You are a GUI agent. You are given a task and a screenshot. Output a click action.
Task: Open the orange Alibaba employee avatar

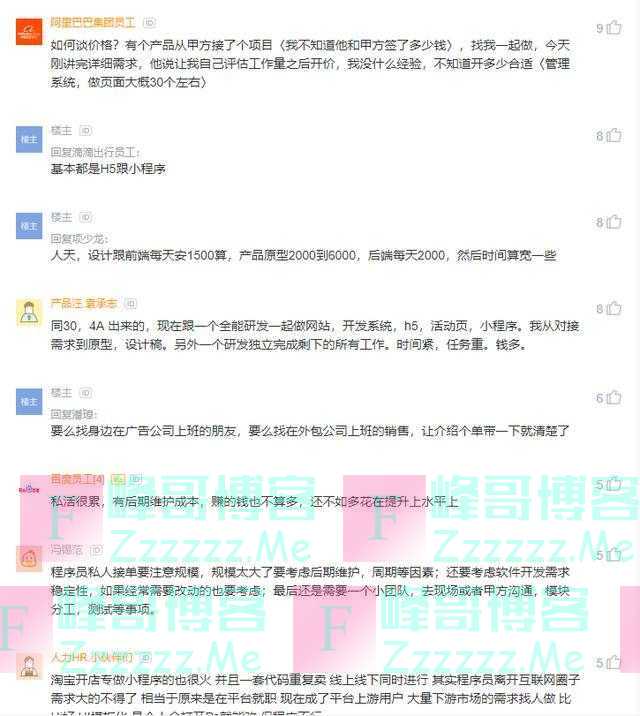(x=29, y=32)
